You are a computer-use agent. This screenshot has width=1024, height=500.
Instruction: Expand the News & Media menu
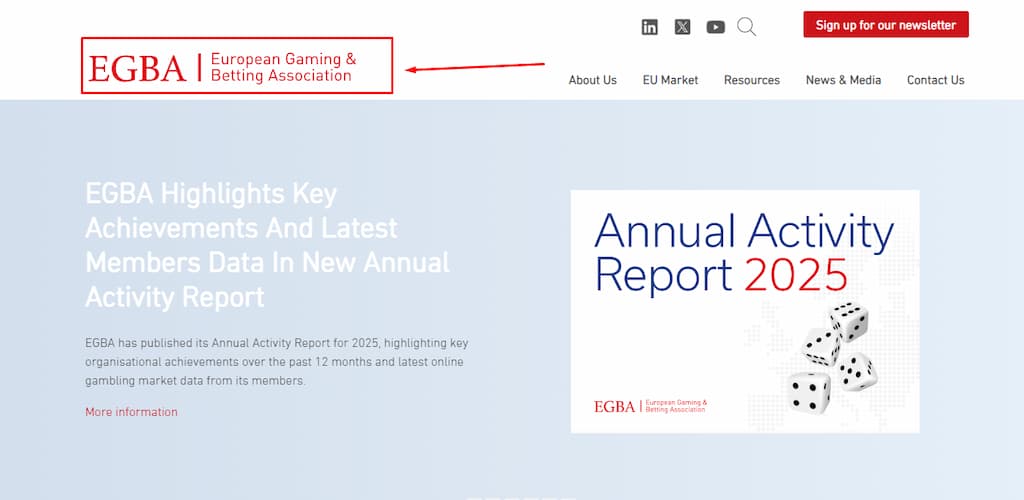pyautogui.click(x=843, y=80)
